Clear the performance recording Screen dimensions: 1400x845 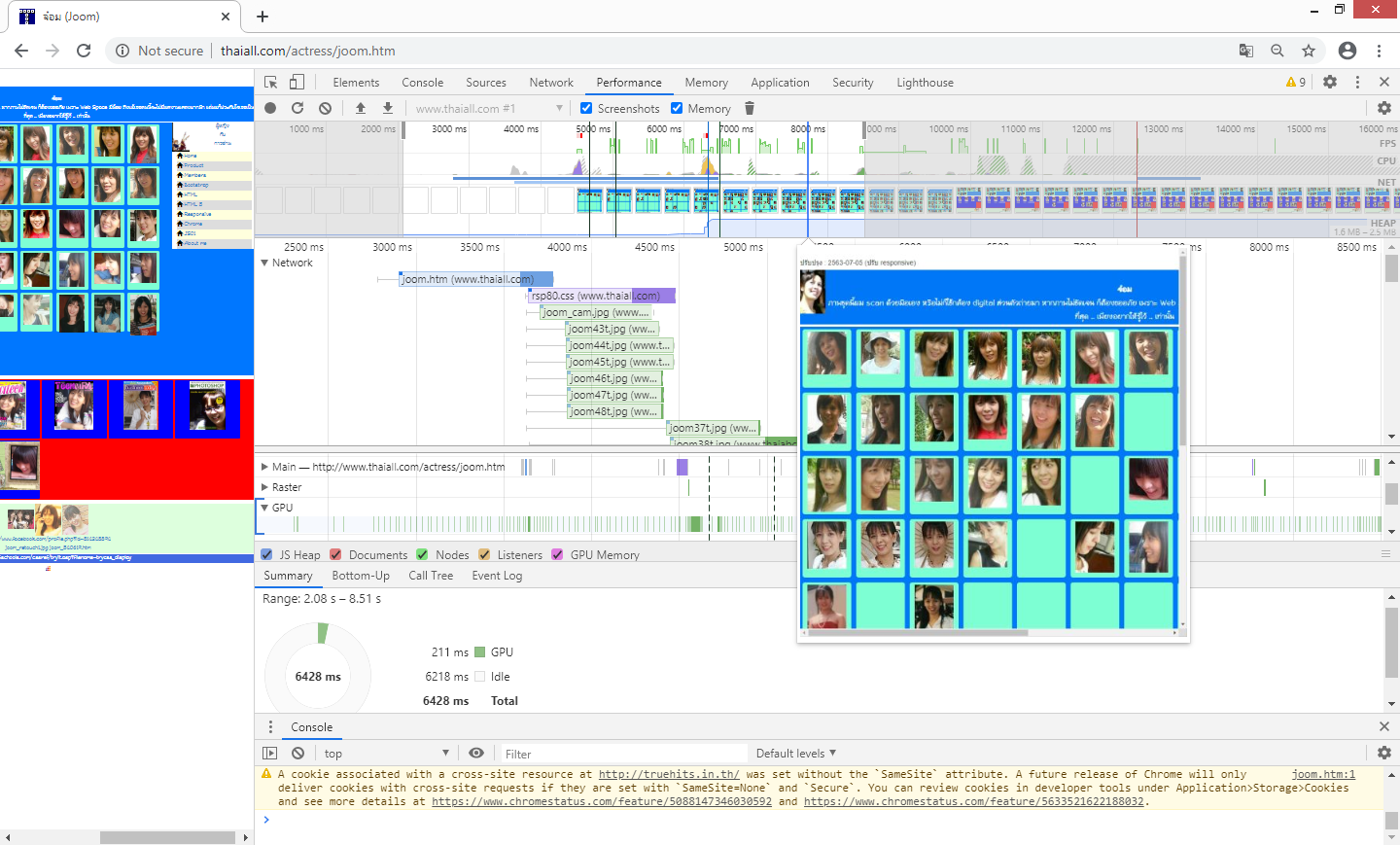click(325, 108)
